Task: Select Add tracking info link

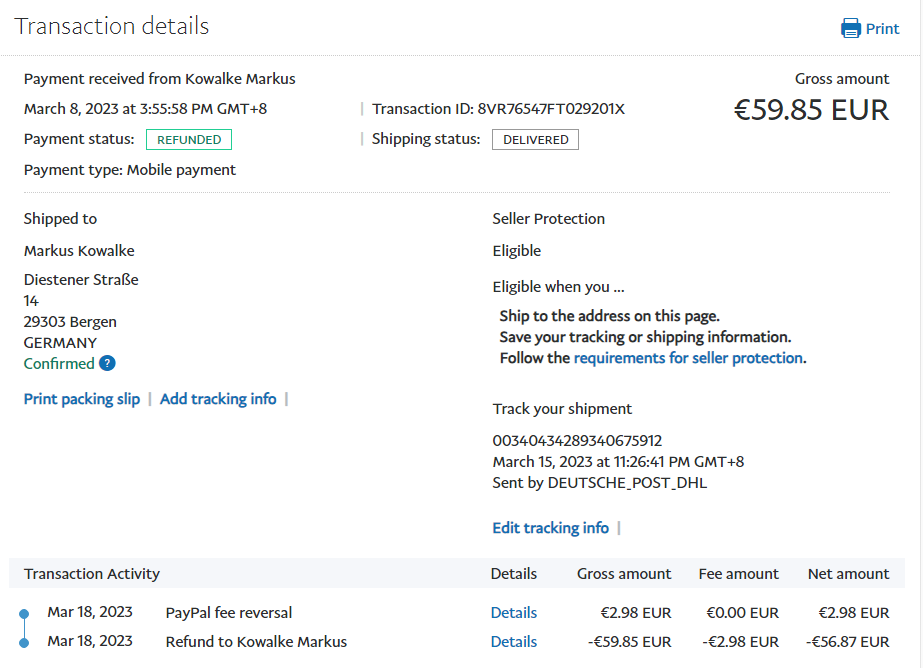Action: pos(218,399)
